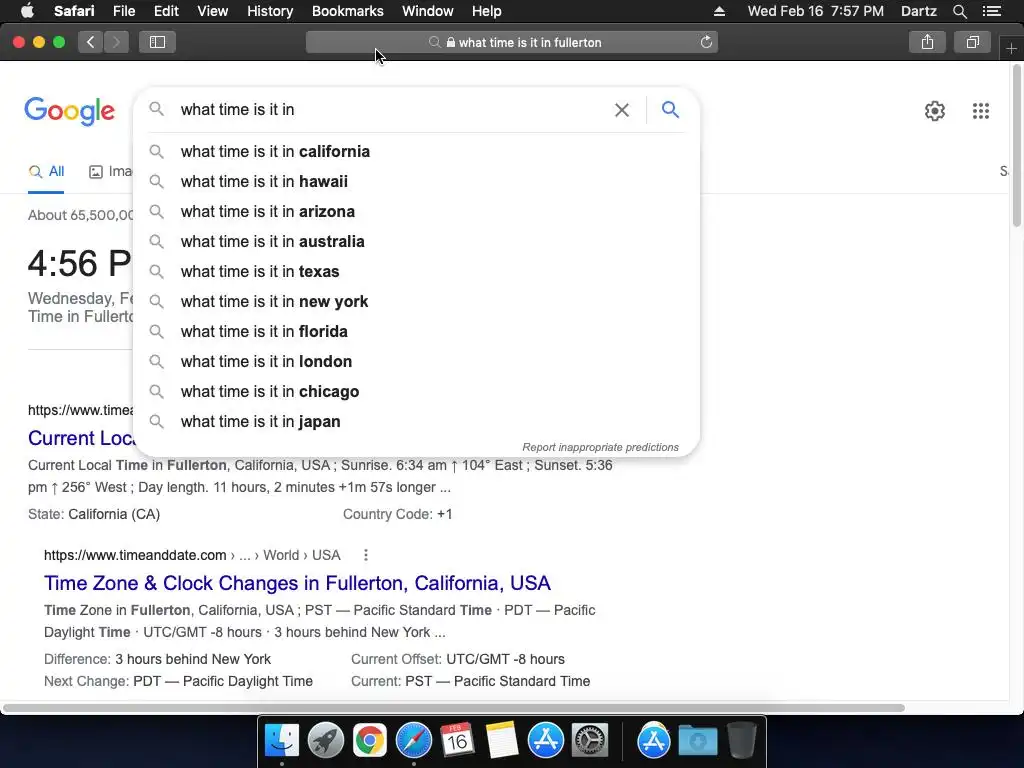Open the Help menu
Viewport: 1024px width, 768px height.
coord(487,11)
